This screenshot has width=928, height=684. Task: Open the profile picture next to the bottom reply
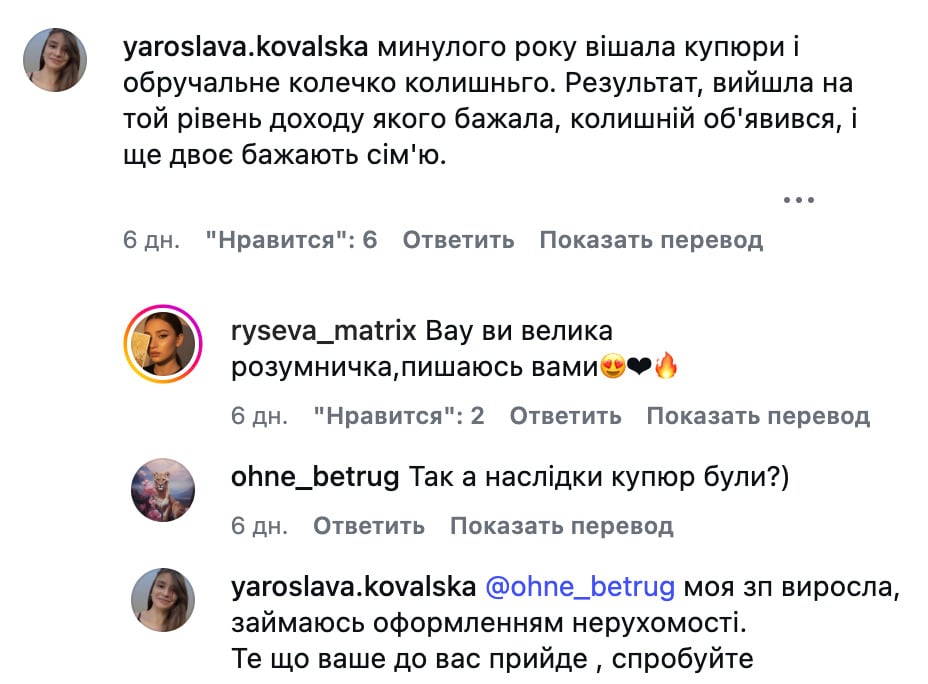click(x=163, y=598)
